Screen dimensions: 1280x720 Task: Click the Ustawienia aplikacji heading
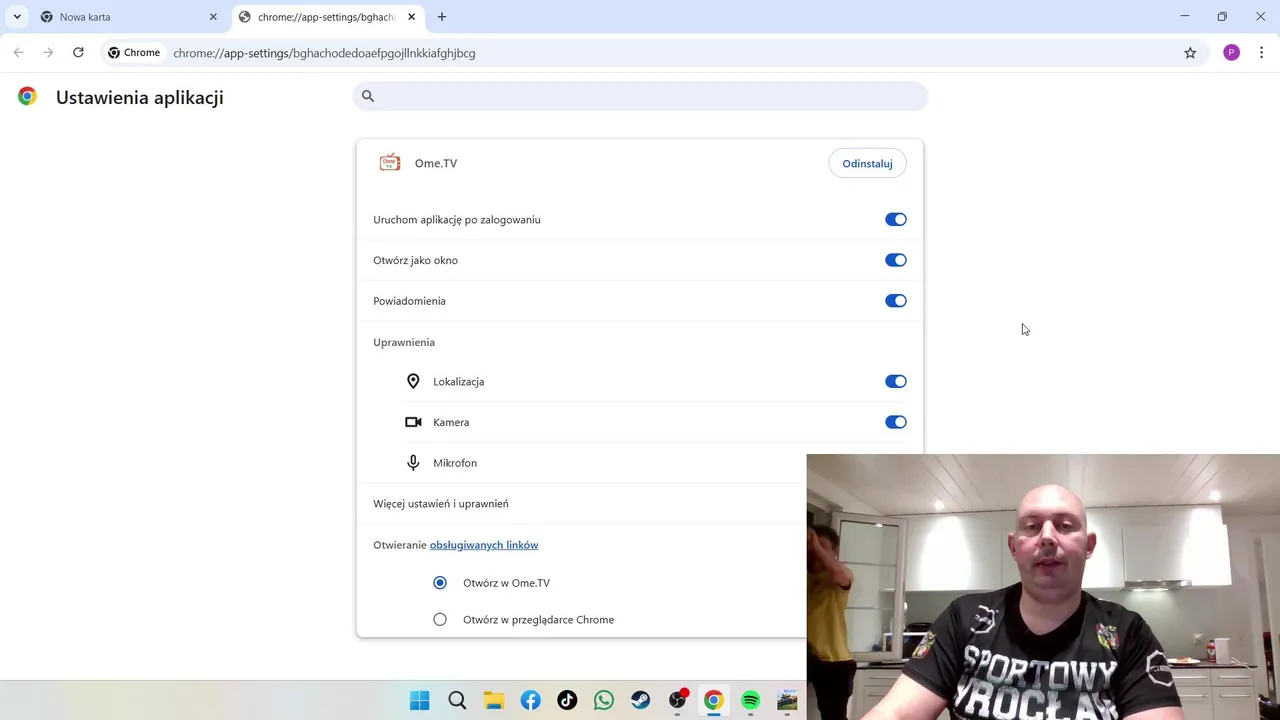[140, 97]
